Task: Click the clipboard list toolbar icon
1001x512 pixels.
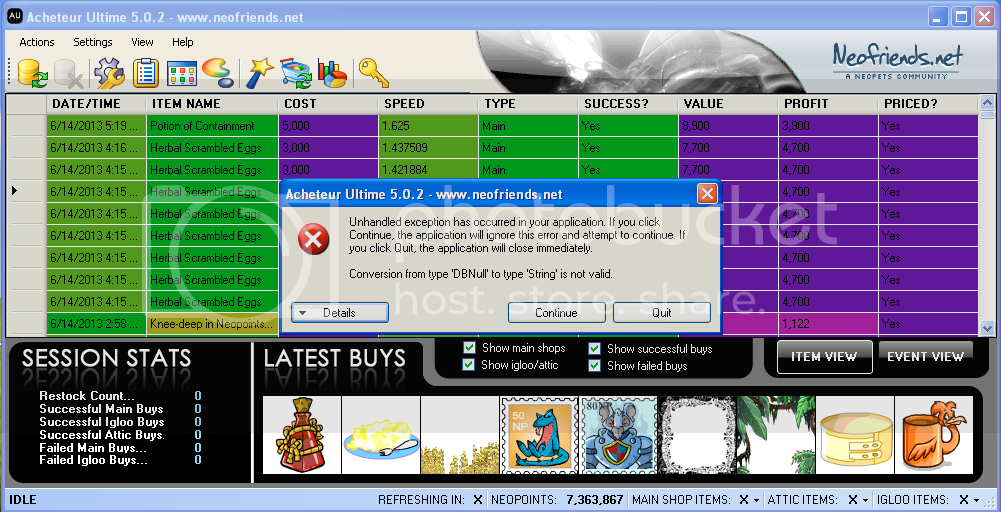Action: 145,73
